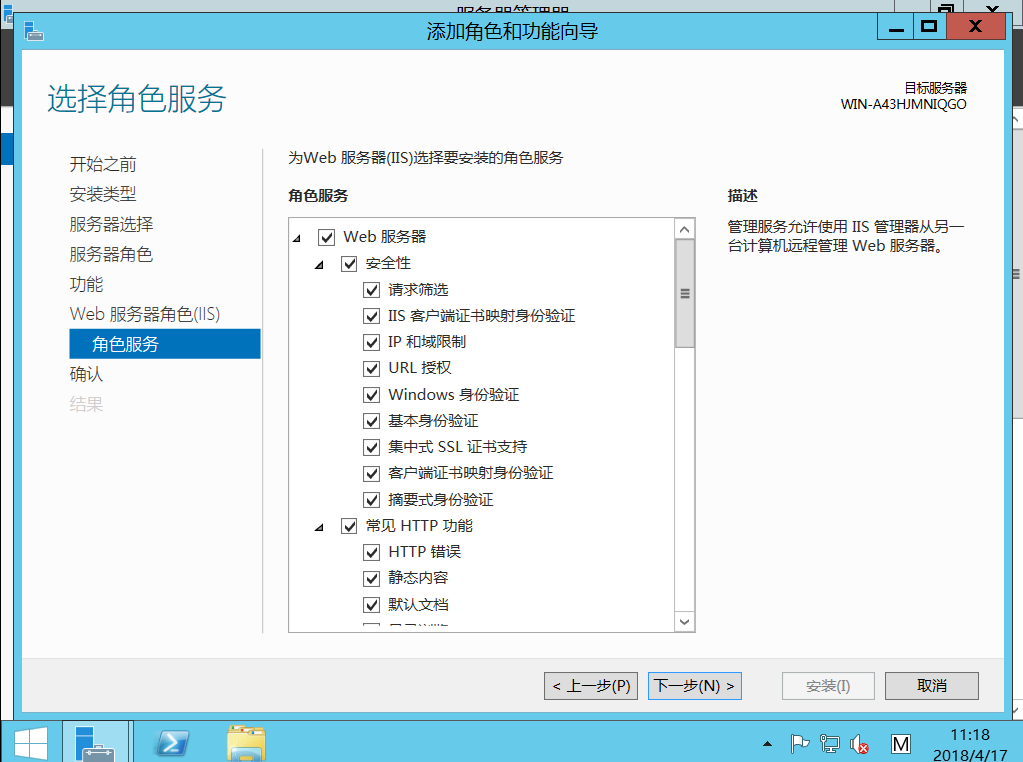Image resolution: width=1023 pixels, height=762 pixels.
Task: Select the Windows 身份验证 row text
Action: [453, 395]
